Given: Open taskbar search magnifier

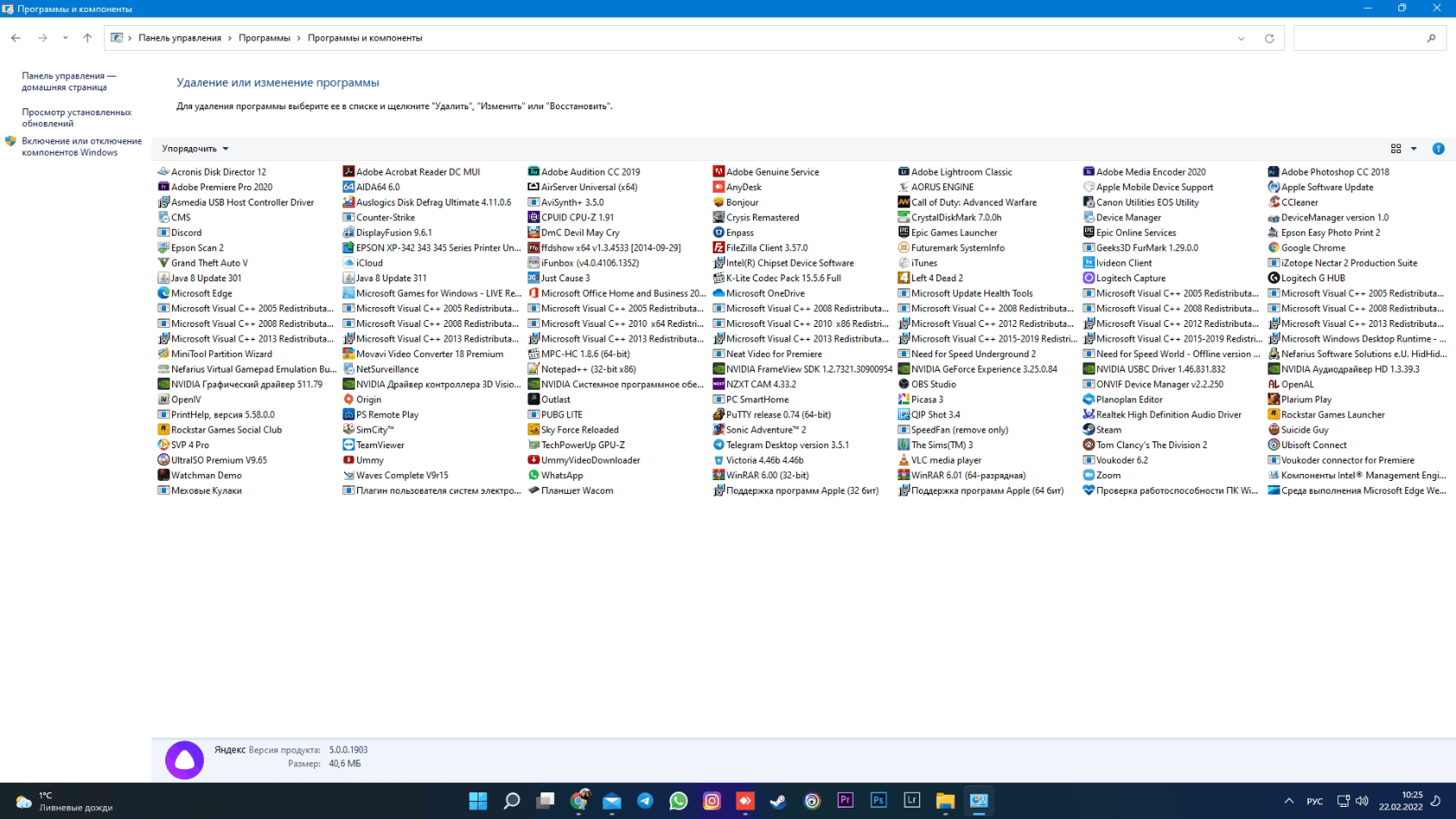Looking at the screenshot, I should (511, 801).
